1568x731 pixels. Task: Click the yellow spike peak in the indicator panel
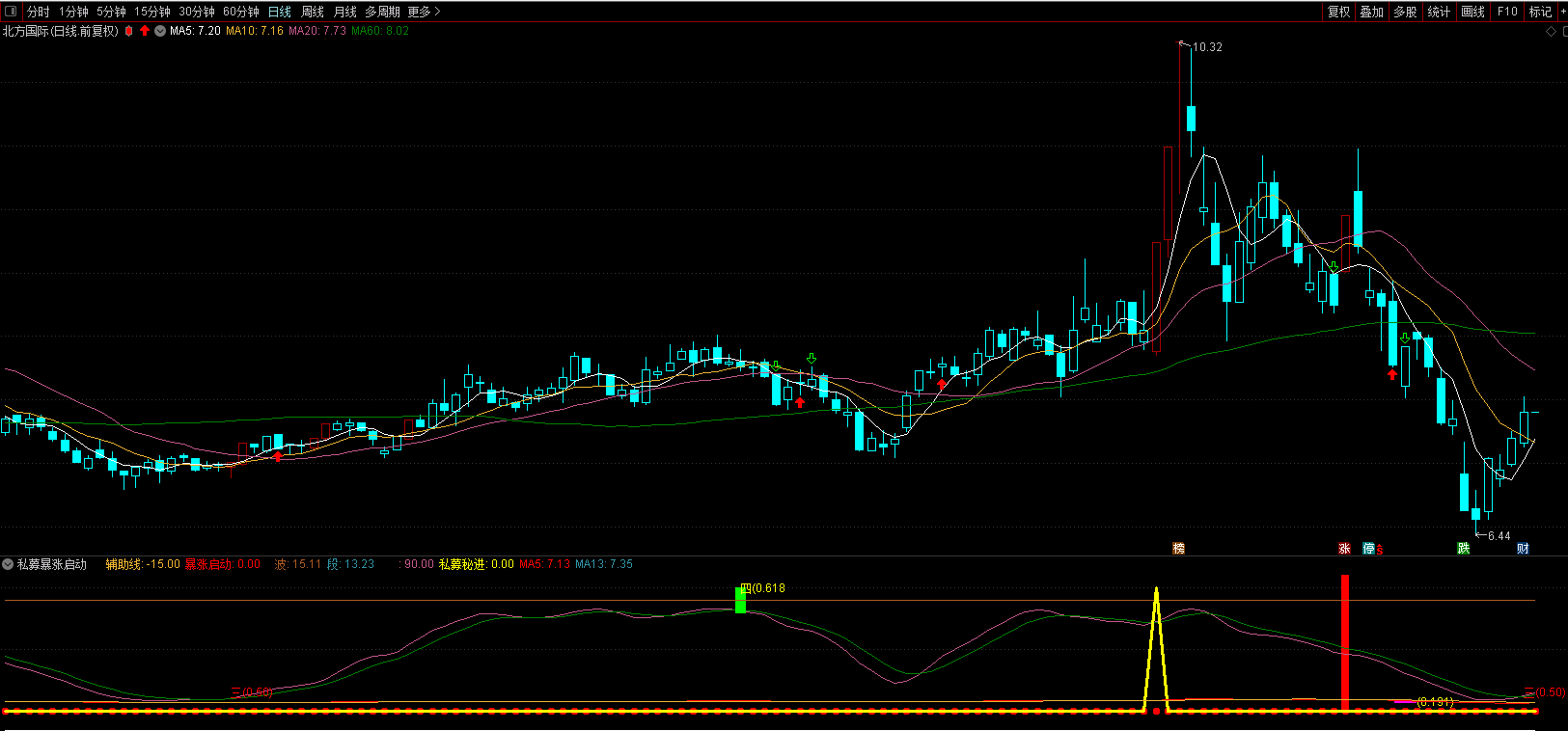[x=1156, y=590]
